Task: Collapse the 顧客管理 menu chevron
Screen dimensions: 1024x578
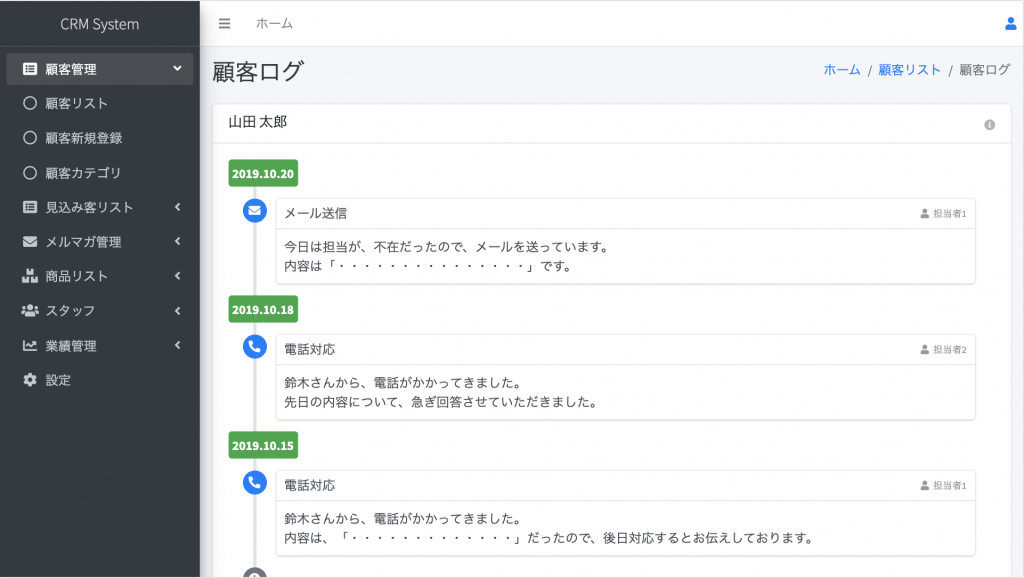Action: (x=177, y=68)
